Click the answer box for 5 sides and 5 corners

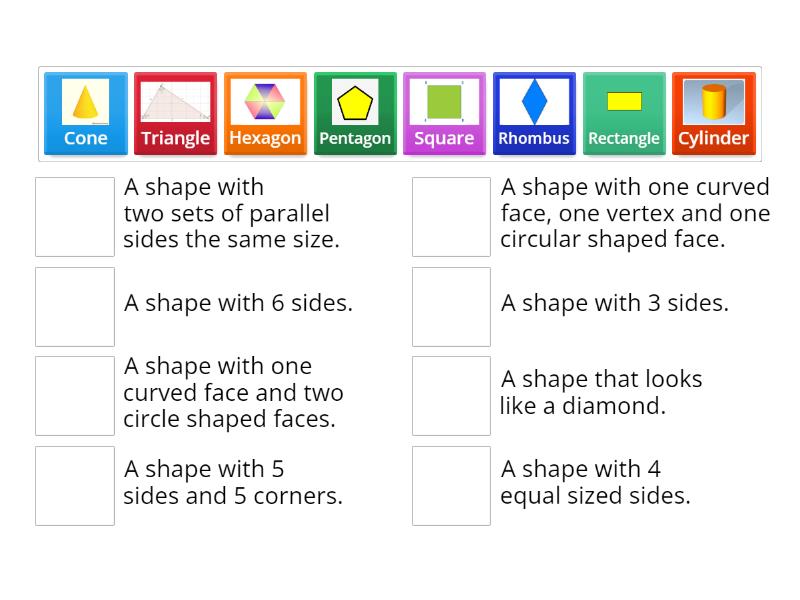pyautogui.click(x=75, y=484)
